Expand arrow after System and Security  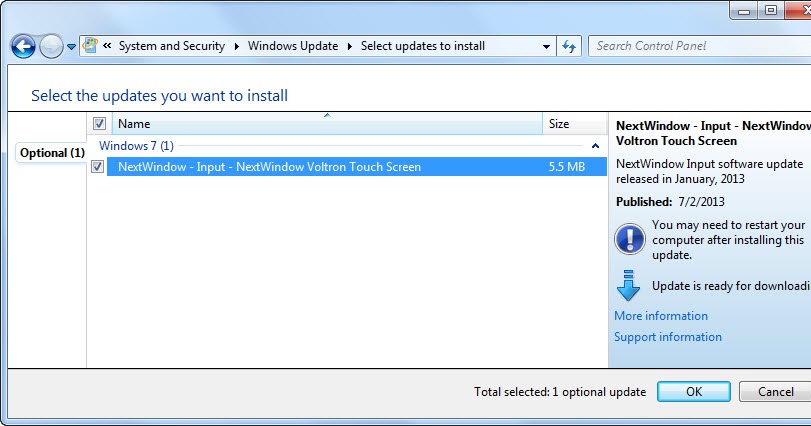click(236, 47)
